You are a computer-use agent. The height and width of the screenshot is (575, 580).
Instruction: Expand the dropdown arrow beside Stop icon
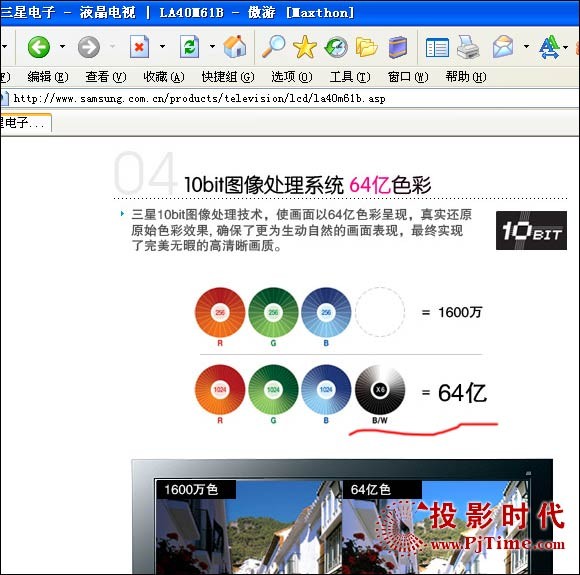point(162,47)
